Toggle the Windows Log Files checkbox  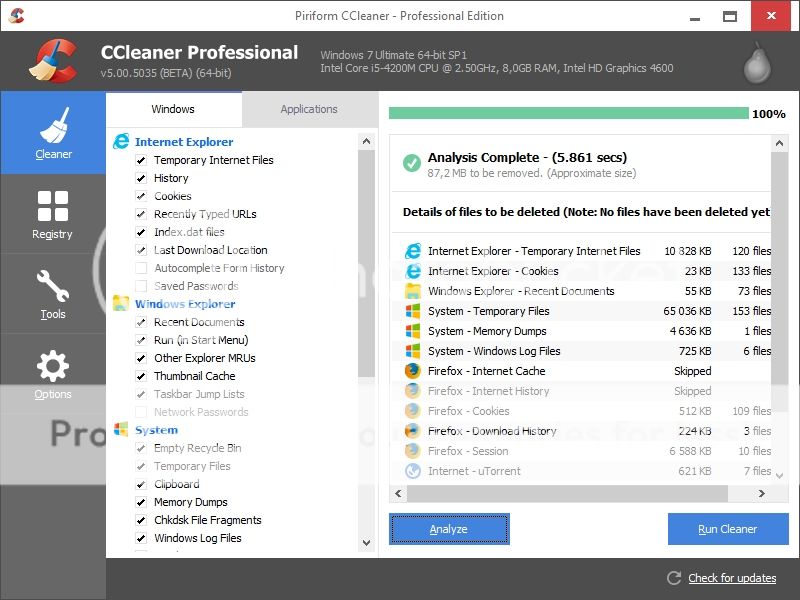141,538
